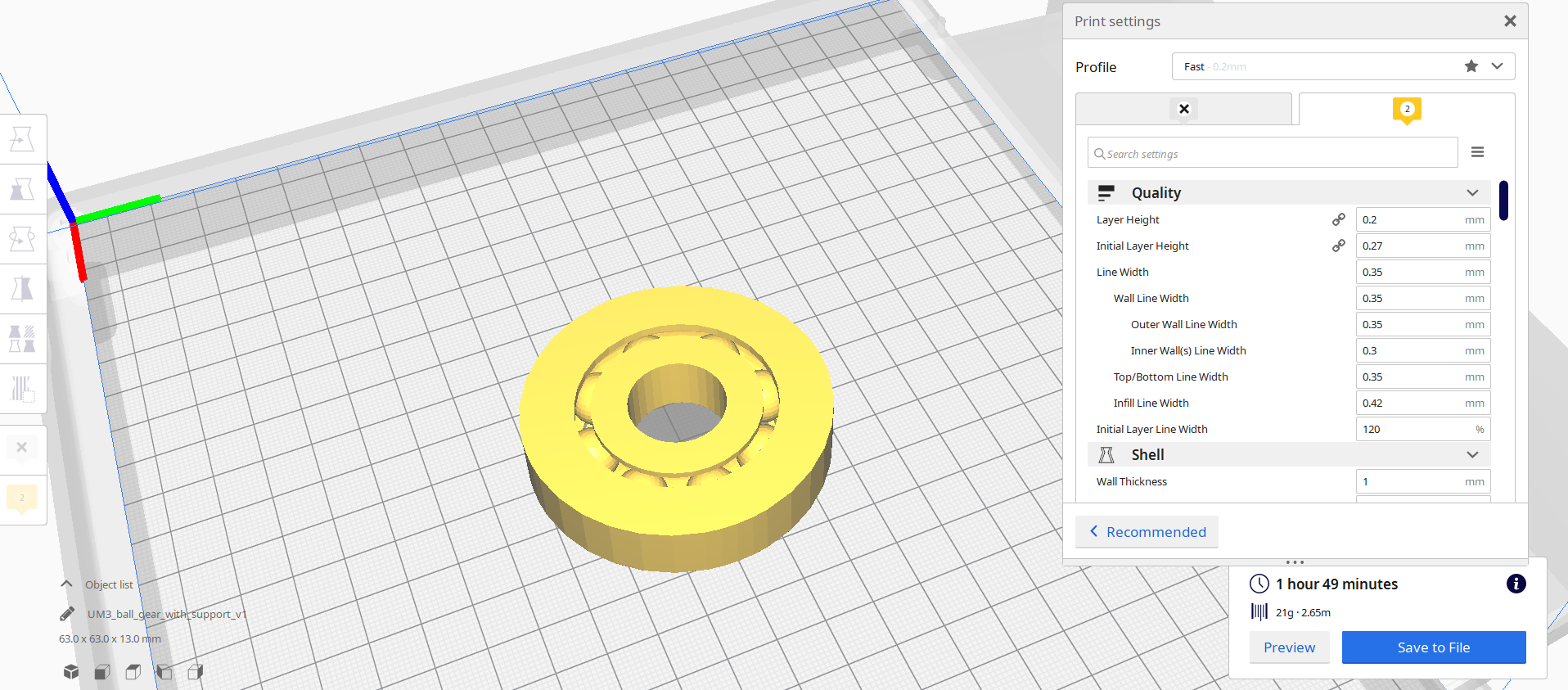The height and width of the screenshot is (690, 1568).
Task: Select the Mirror tool in the left toolbar
Action: coord(22,289)
